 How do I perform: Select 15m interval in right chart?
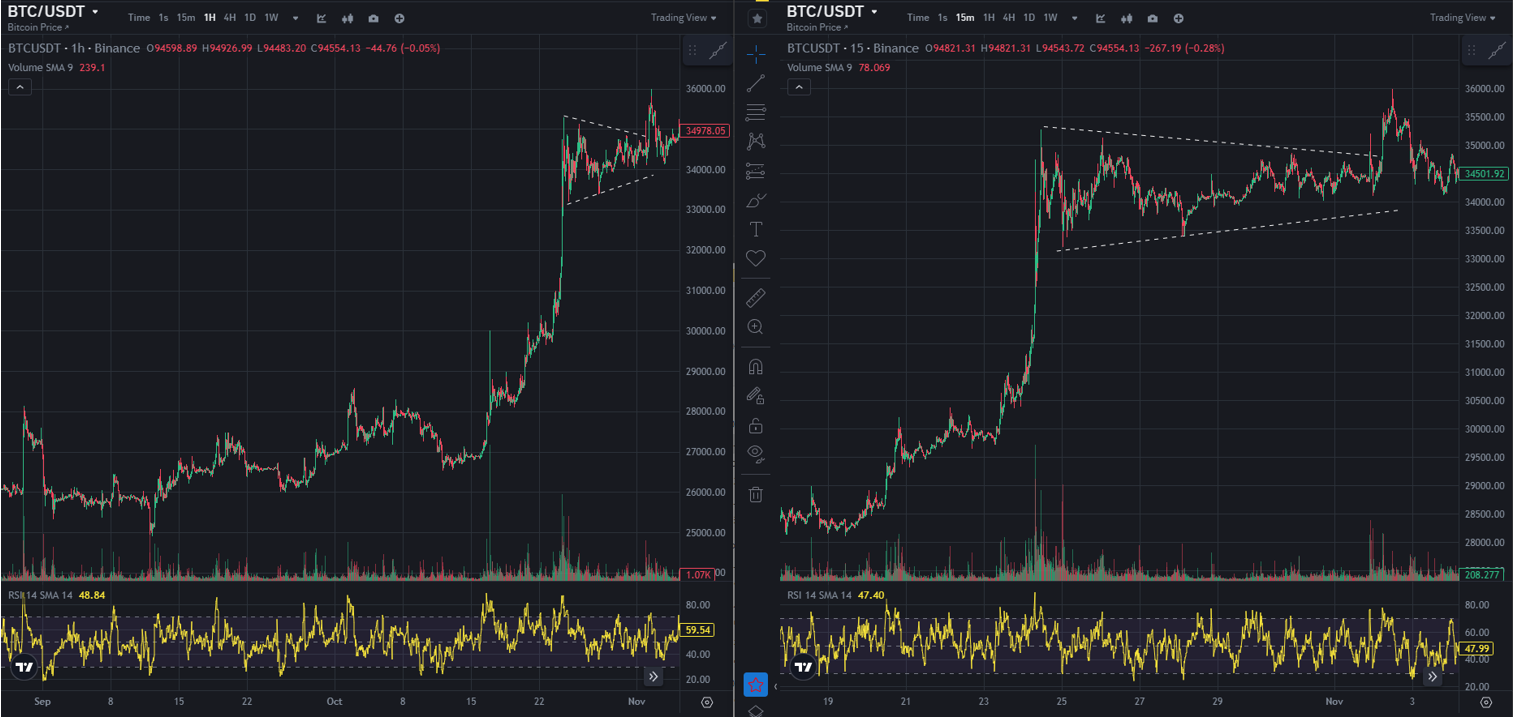coord(965,18)
